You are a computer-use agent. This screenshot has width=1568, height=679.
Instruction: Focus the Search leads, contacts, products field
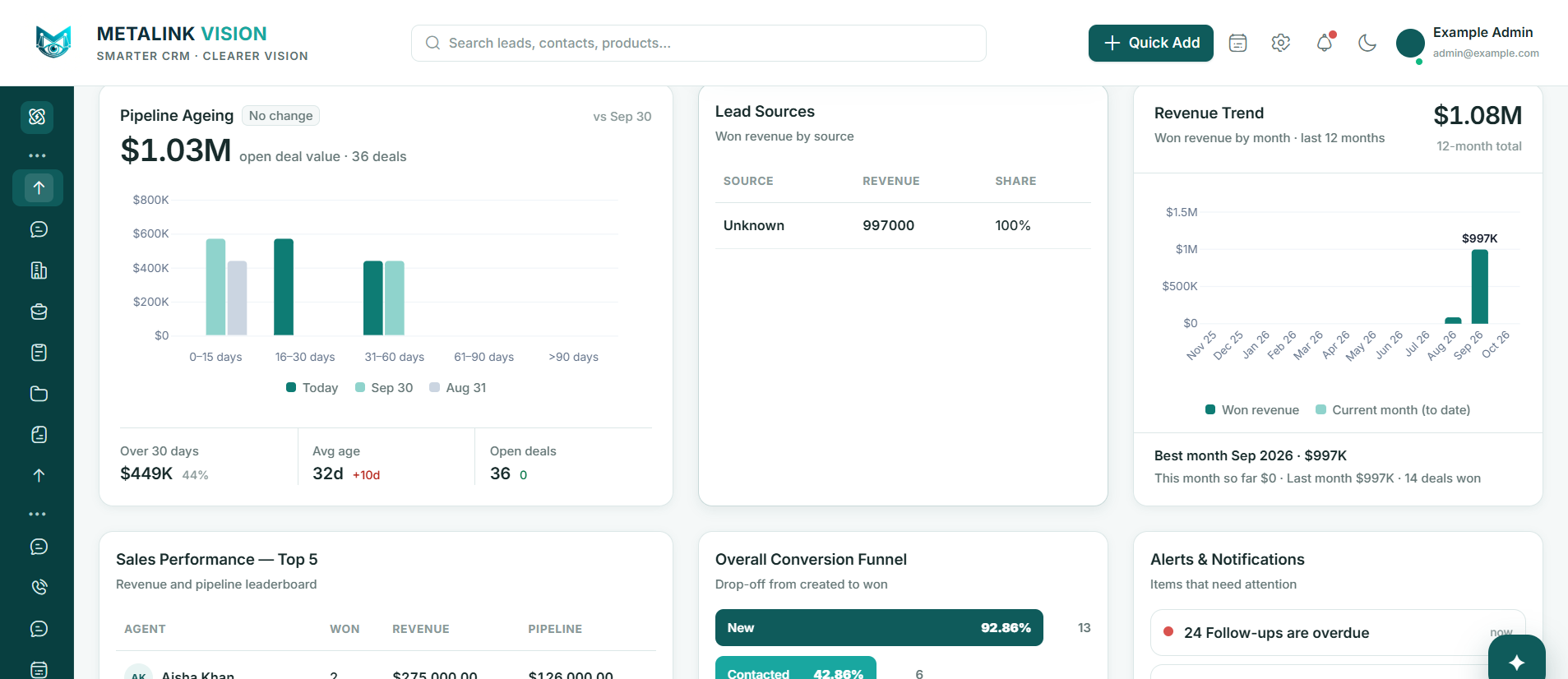[699, 43]
